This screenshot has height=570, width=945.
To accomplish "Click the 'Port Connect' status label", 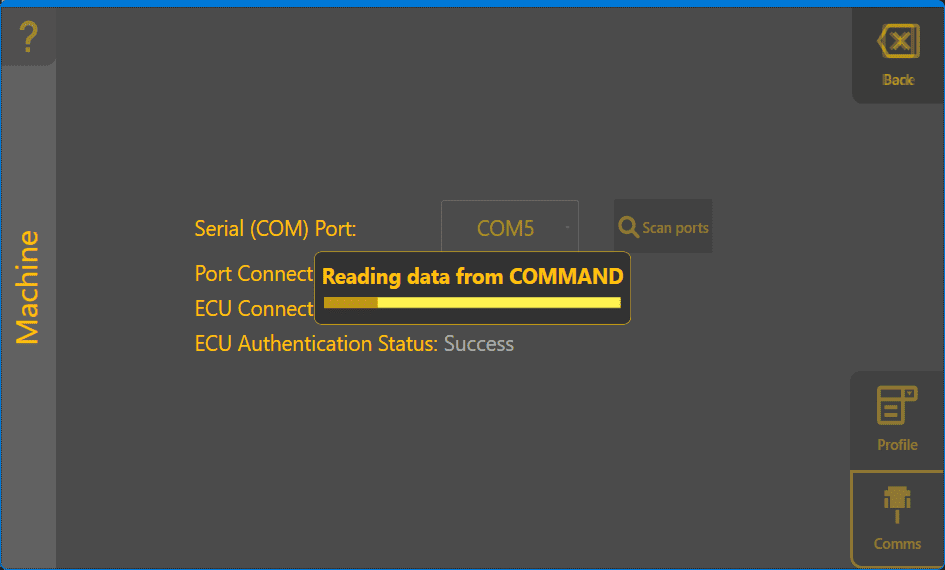I will (x=254, y=274).
